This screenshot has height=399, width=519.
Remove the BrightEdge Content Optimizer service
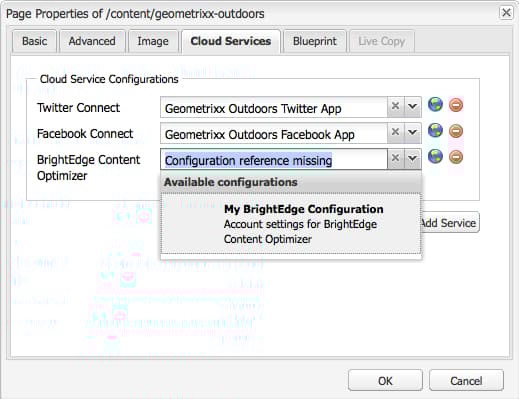click(456, 157)
